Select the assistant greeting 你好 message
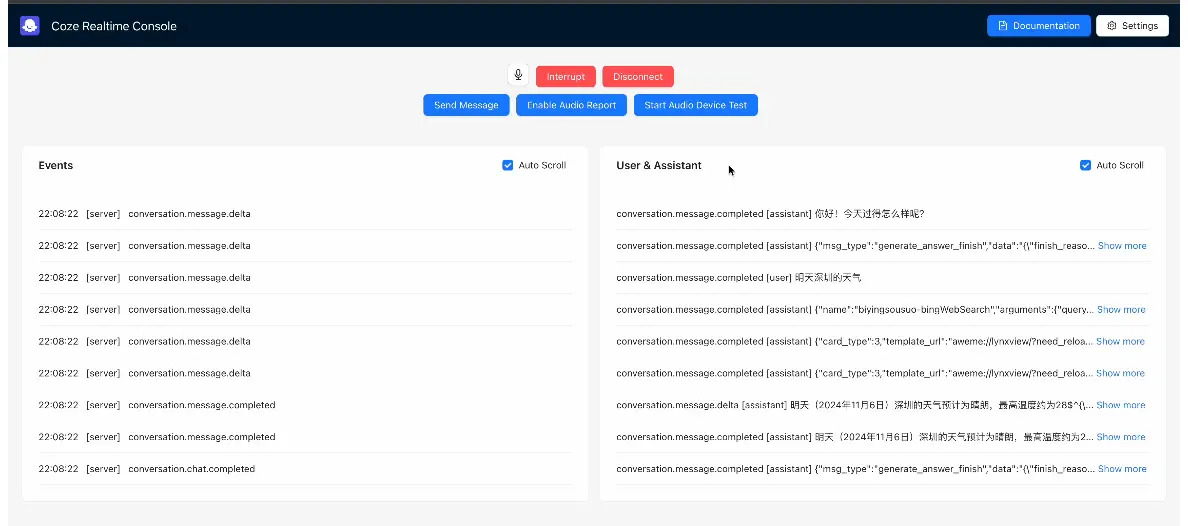The height and width of the screenshot is (526, 1188). click(883, 214)
